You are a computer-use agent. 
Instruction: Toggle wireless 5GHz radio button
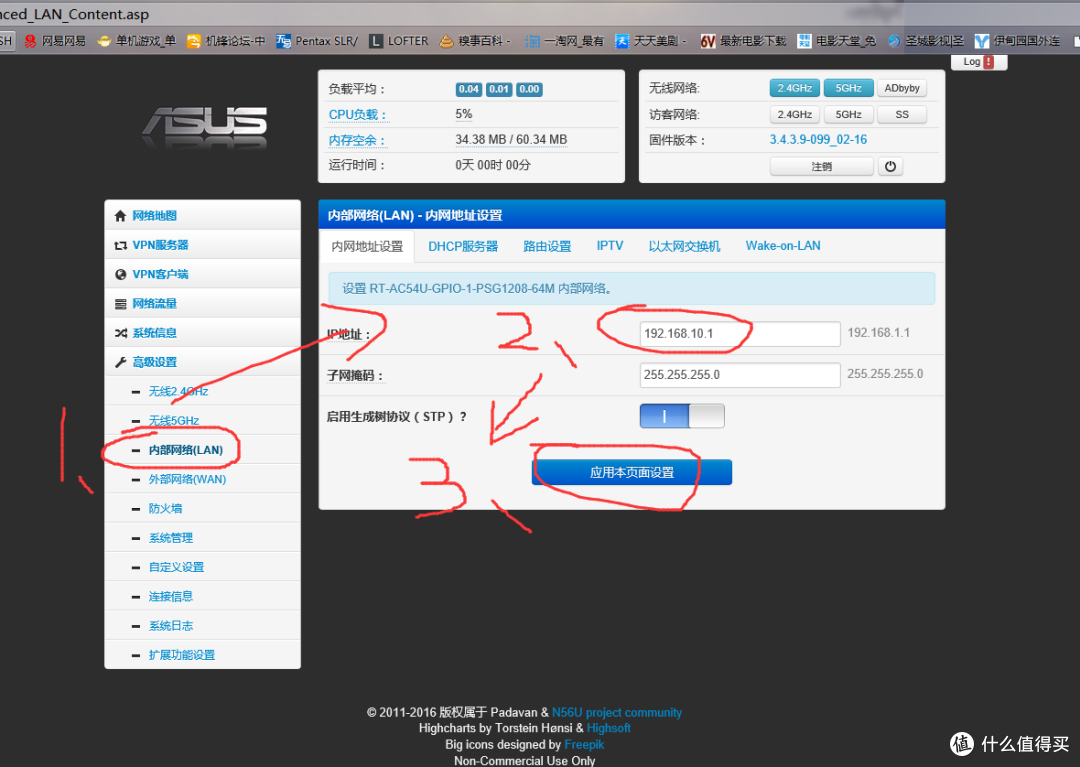[x=849, y=88]
